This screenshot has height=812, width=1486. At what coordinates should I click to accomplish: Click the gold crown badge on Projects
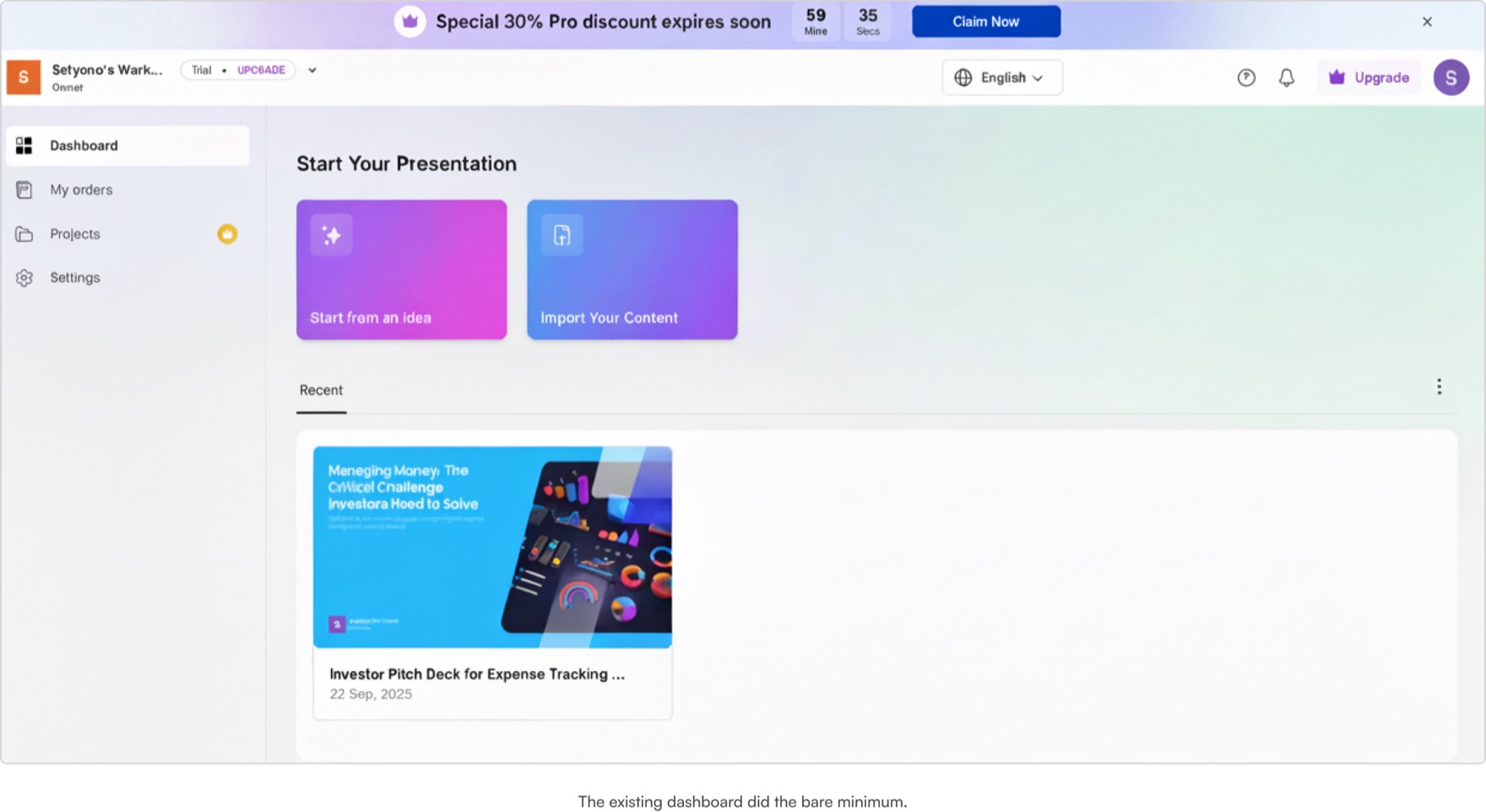pos(227,234)
